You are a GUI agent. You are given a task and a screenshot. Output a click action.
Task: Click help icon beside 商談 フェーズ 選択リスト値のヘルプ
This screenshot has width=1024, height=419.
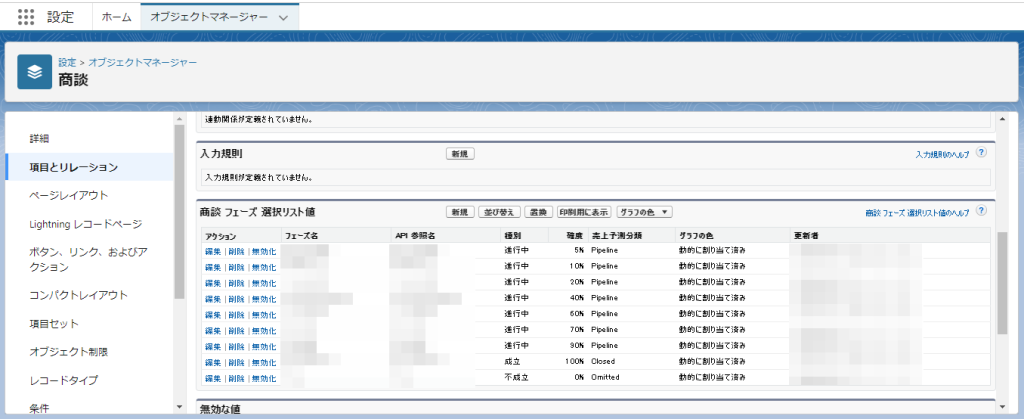981,212
